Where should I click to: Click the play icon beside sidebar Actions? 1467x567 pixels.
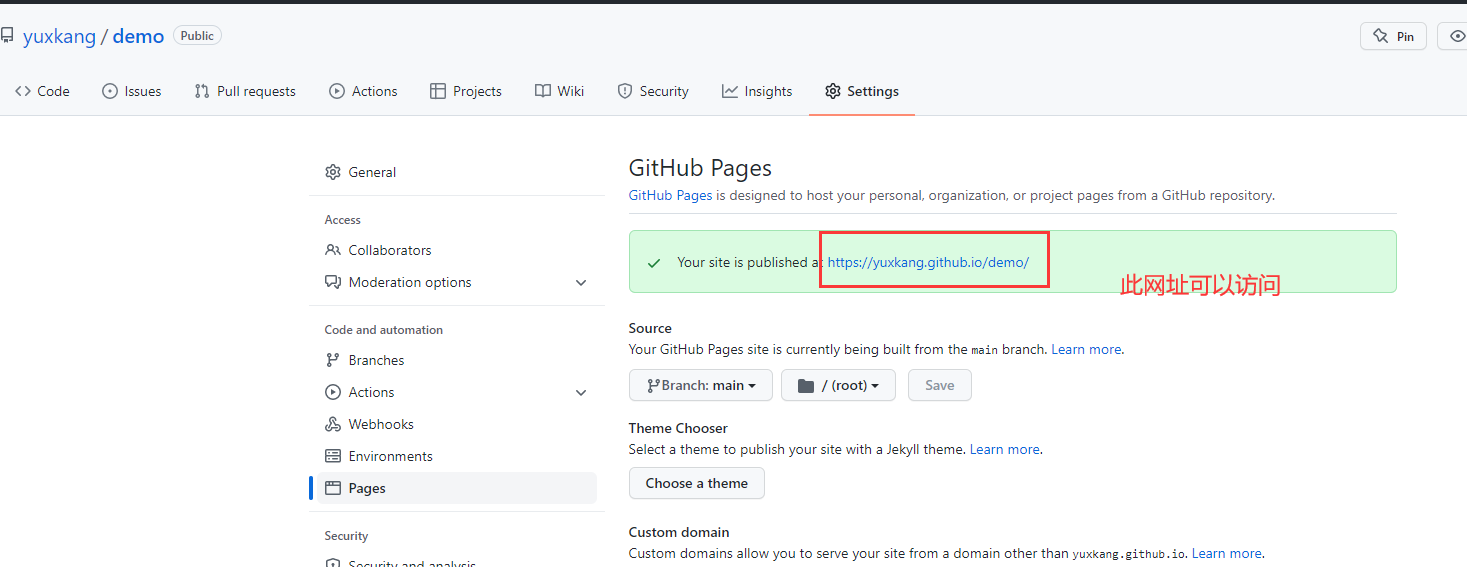[x=333, y=392]
